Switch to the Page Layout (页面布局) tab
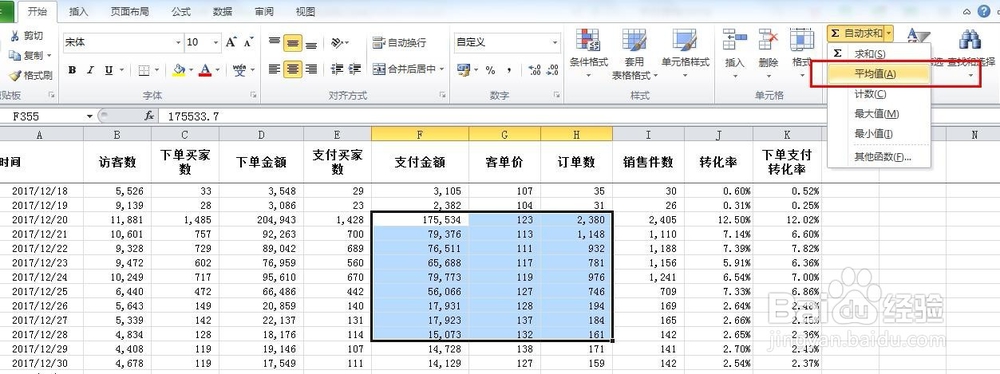 [129, 11]
